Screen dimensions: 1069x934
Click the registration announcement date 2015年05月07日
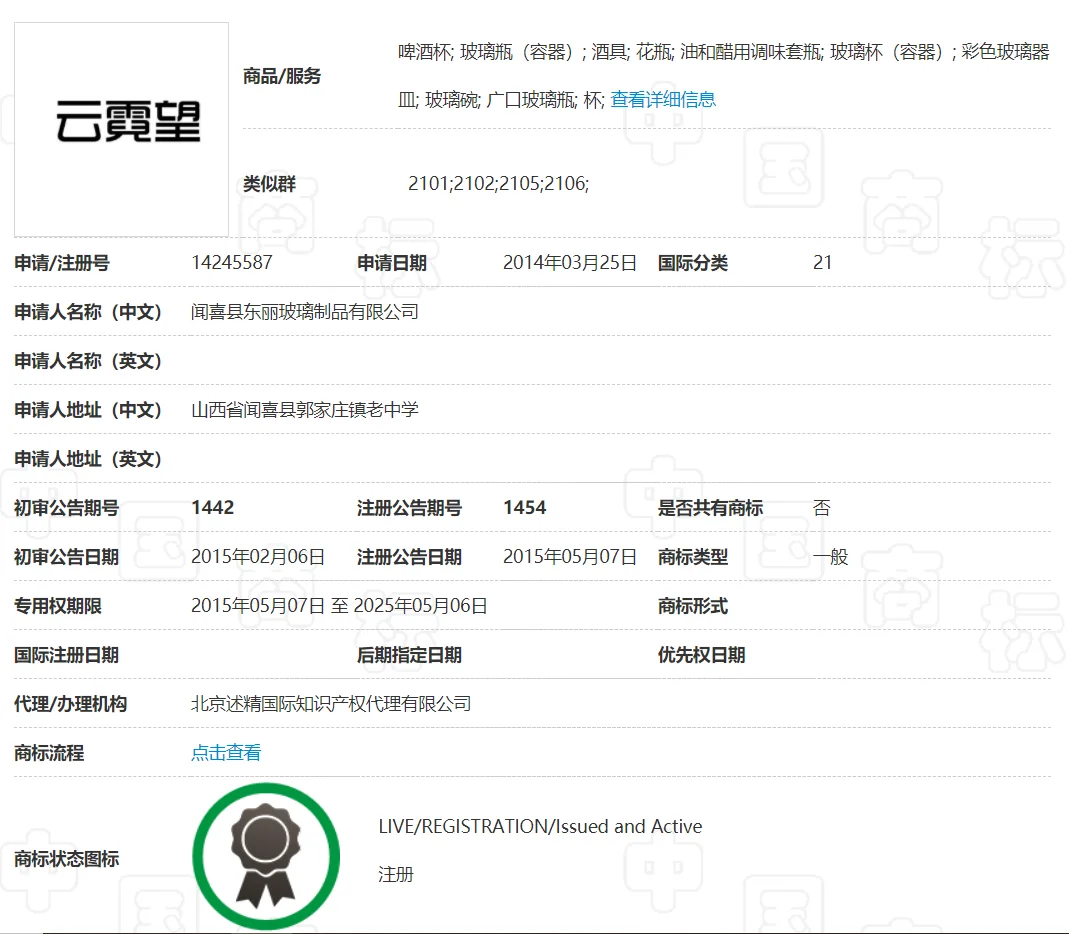(570, 557)
